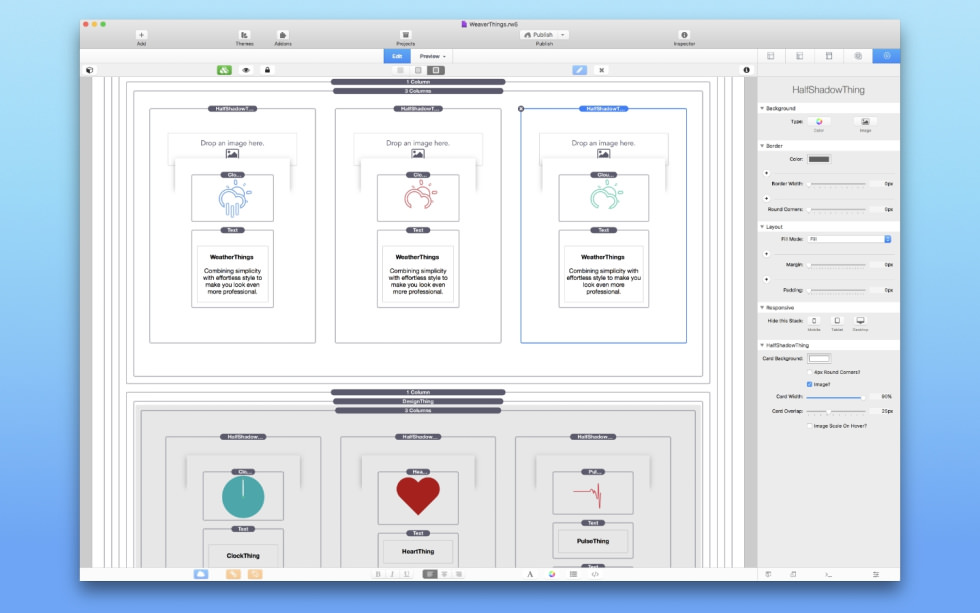Collapse the Border section
The image size is (980, 613).
point(762,146)
